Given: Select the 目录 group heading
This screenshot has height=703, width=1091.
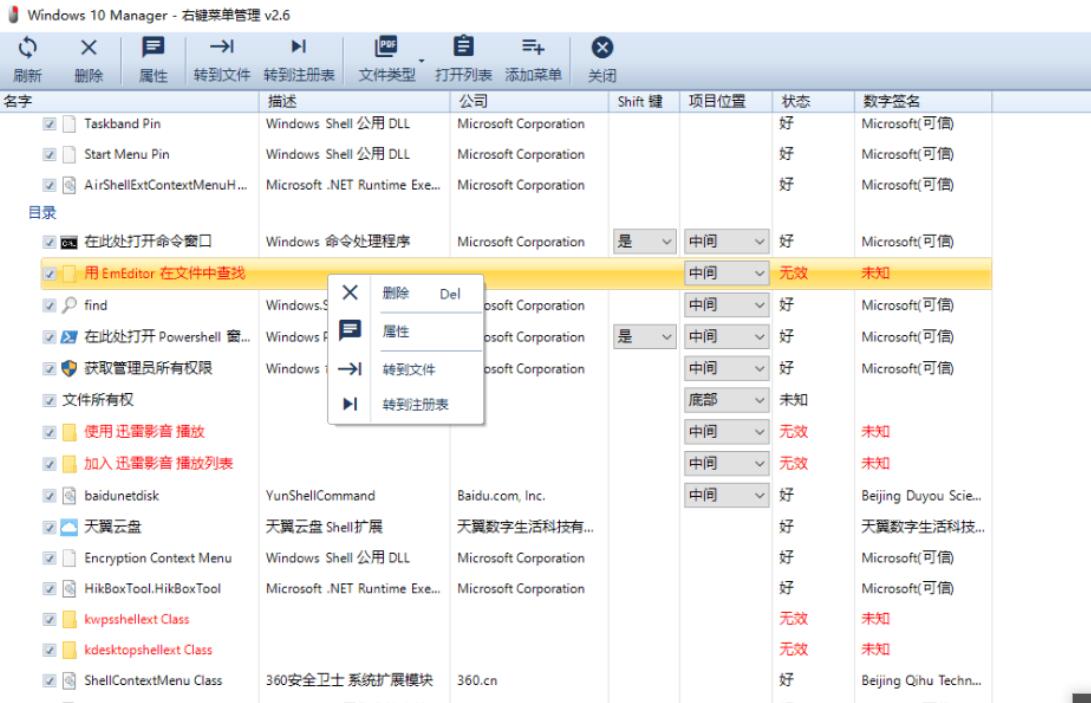Looking at the screenshot, I should [42, 213].
